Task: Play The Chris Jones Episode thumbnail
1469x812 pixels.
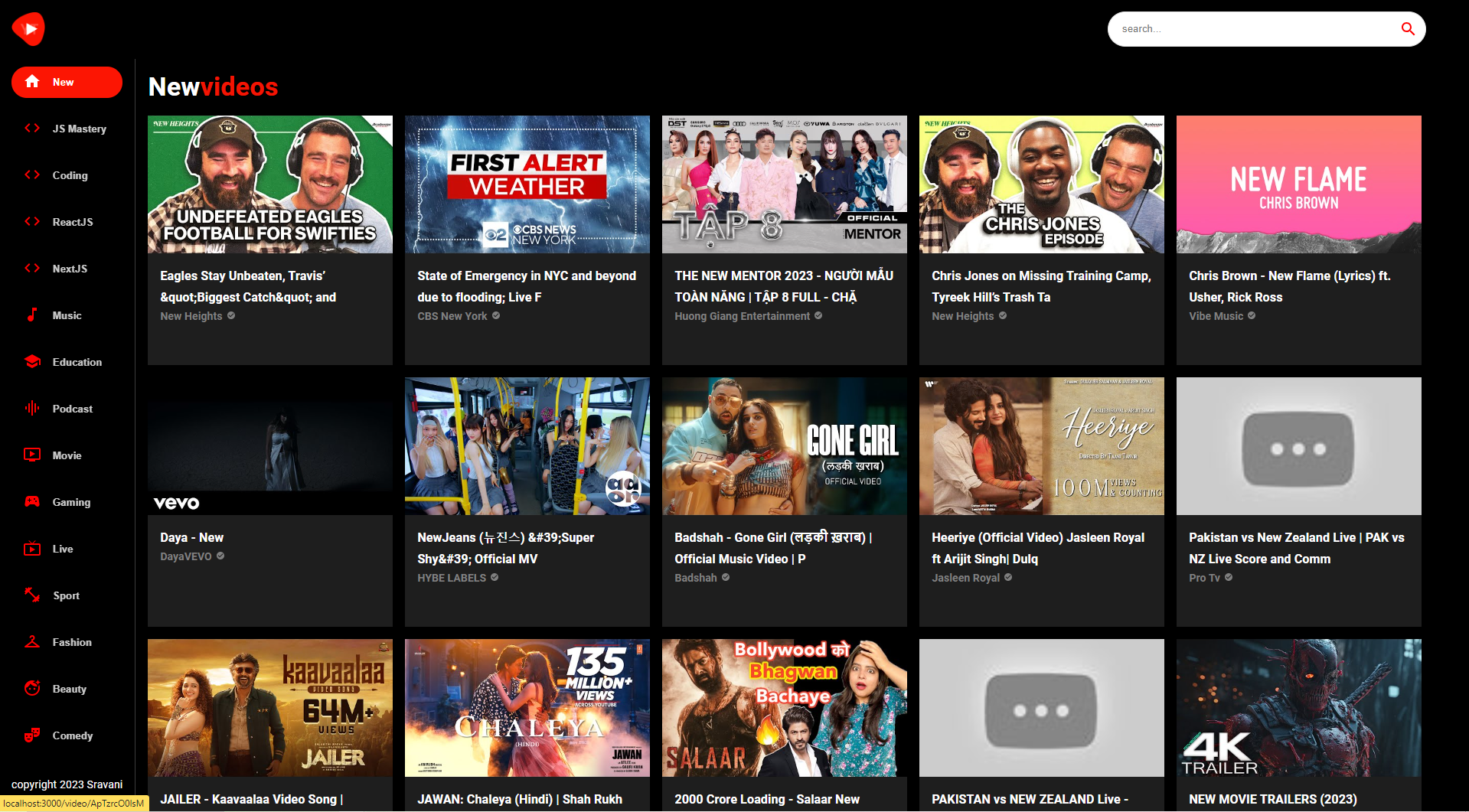Action: point(1042,184)
